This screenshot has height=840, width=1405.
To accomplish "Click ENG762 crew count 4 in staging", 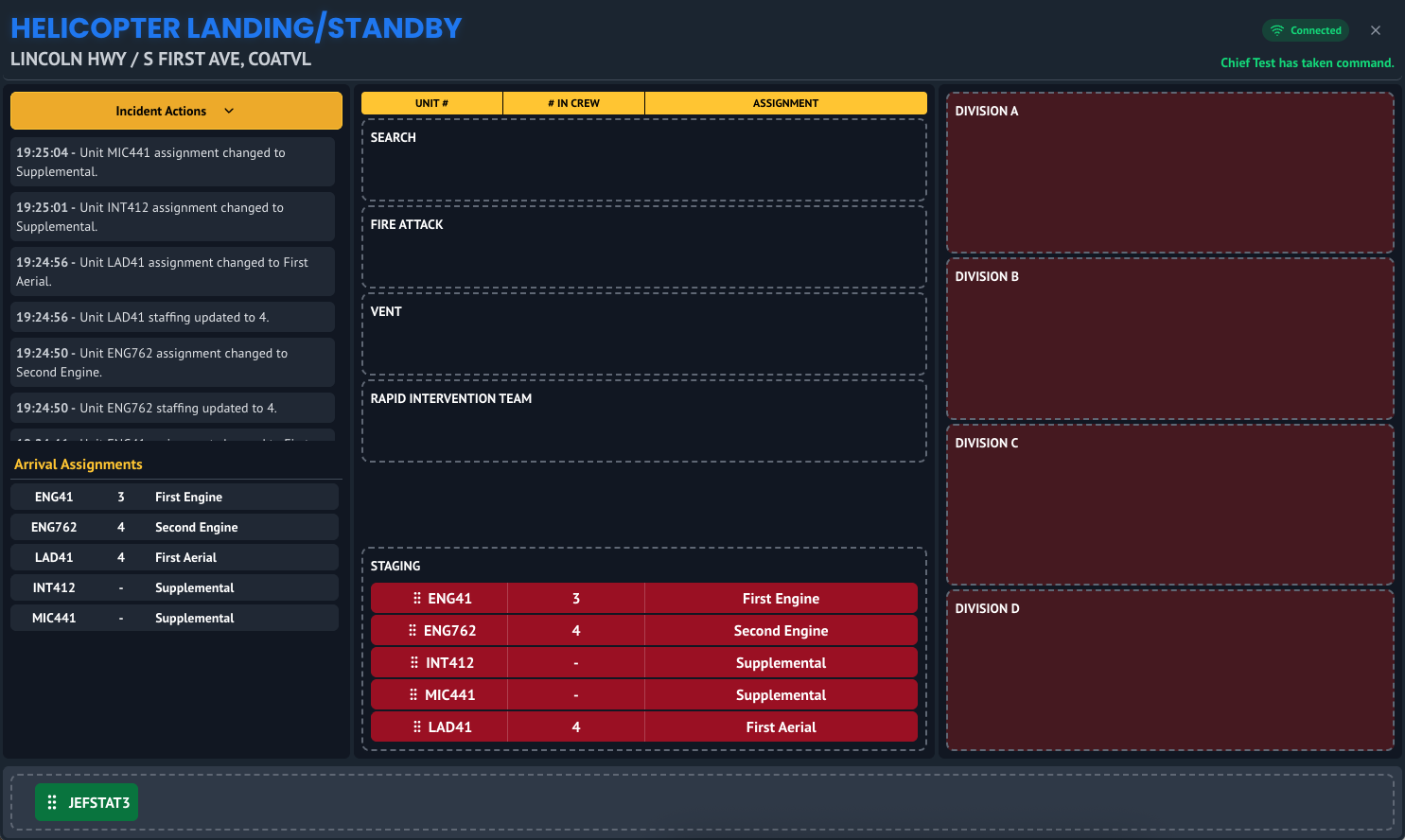I will (x=576, y=630).
